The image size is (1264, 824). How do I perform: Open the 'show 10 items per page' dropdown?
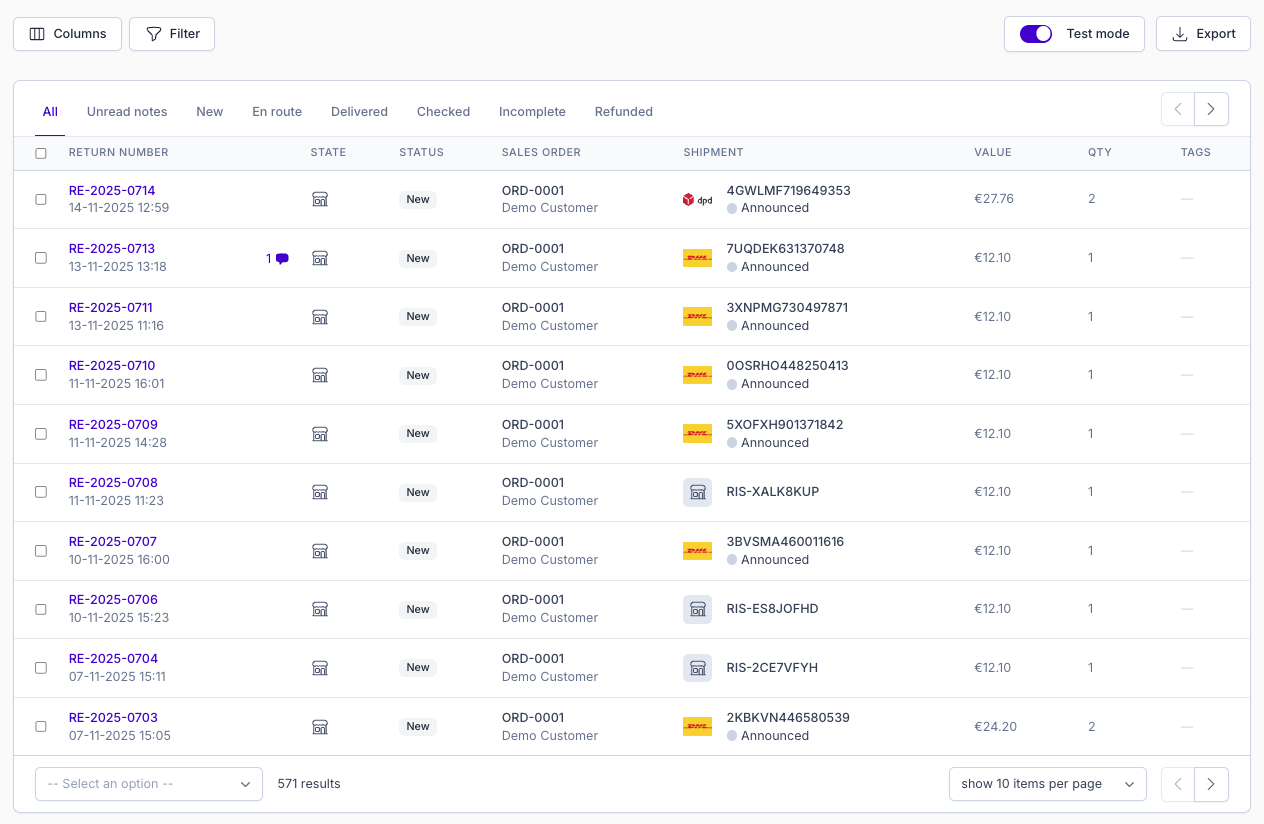[1048, 784]
